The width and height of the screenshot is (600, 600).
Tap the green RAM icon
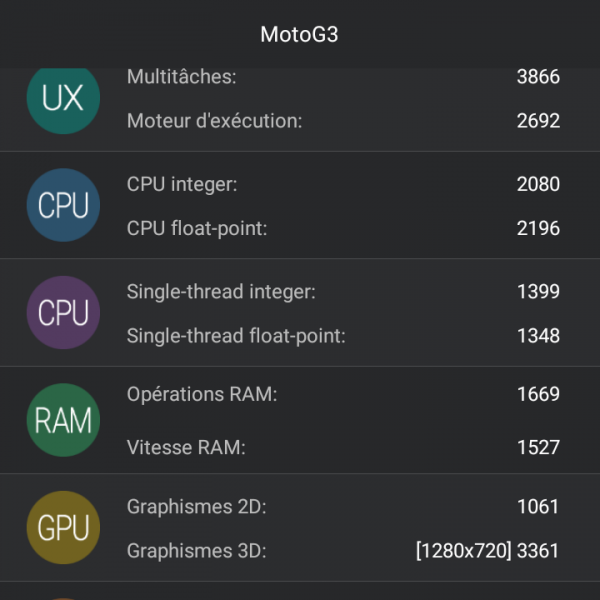point(63,420)
